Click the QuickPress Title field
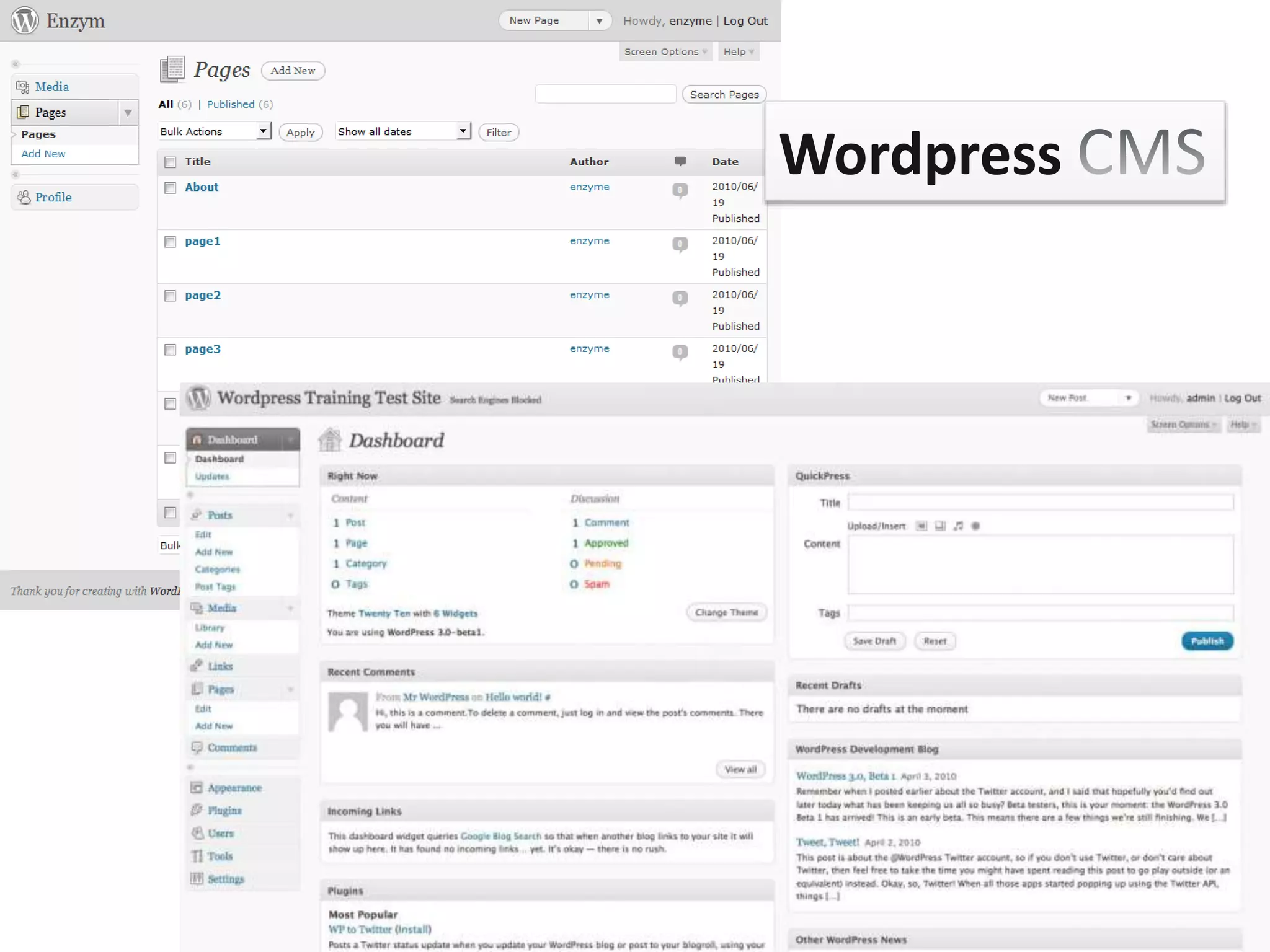This screenshot has width=1270, height=952. [x=1041, y=503]
